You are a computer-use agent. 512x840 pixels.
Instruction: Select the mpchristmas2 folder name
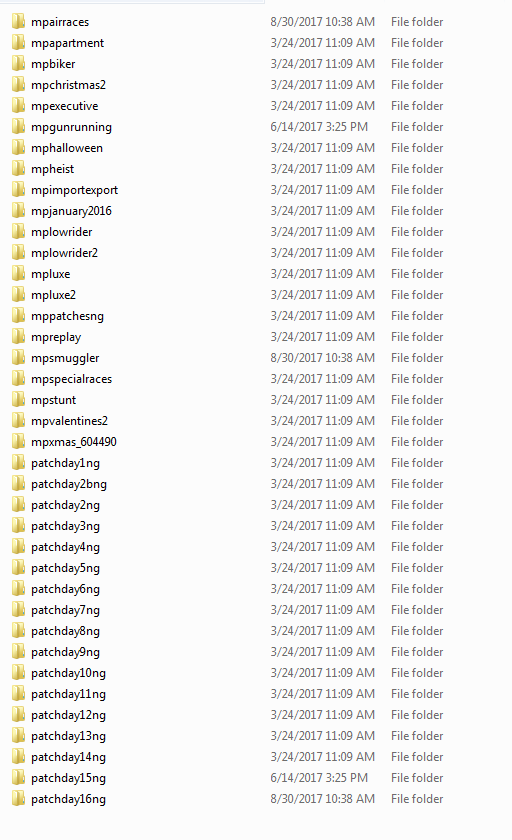coord(69,85)
